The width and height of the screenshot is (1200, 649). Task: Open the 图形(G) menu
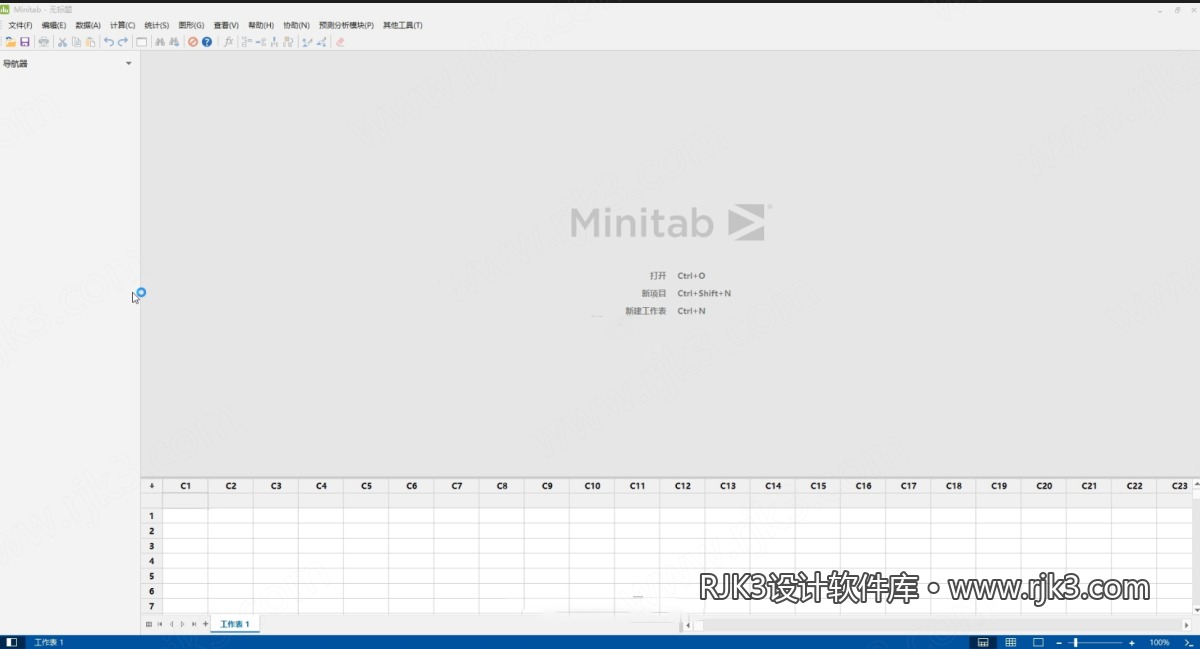click(191, 25)
